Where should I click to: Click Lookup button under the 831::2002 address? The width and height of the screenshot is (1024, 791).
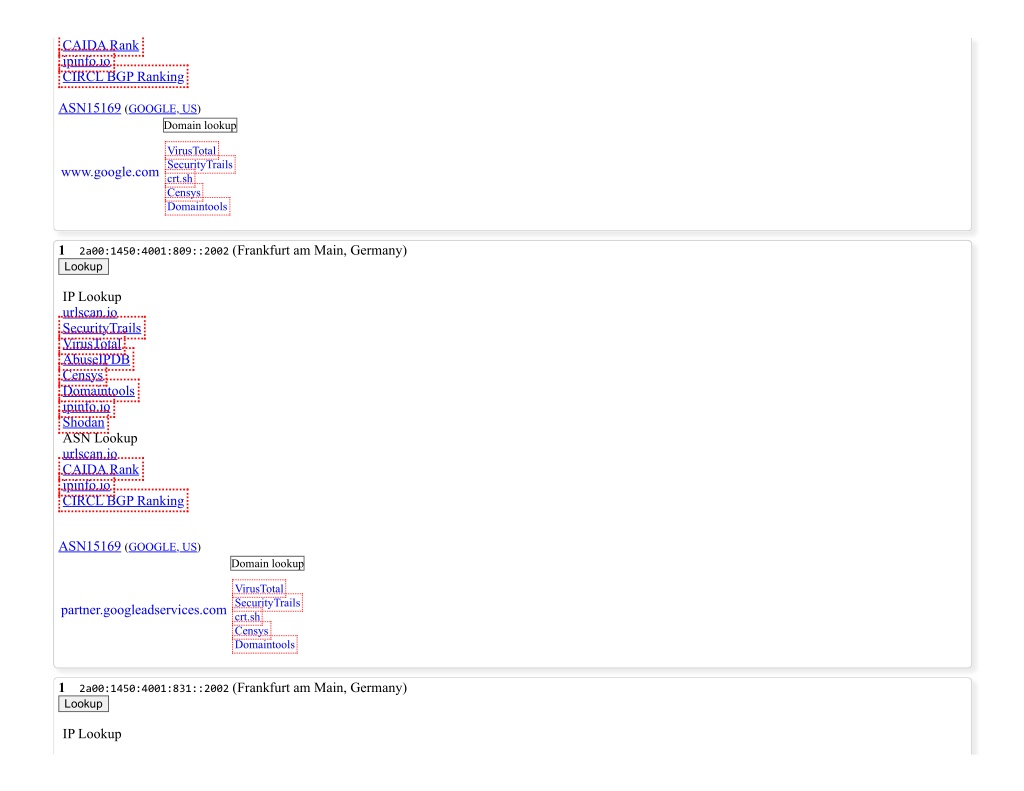pos(84,704)
